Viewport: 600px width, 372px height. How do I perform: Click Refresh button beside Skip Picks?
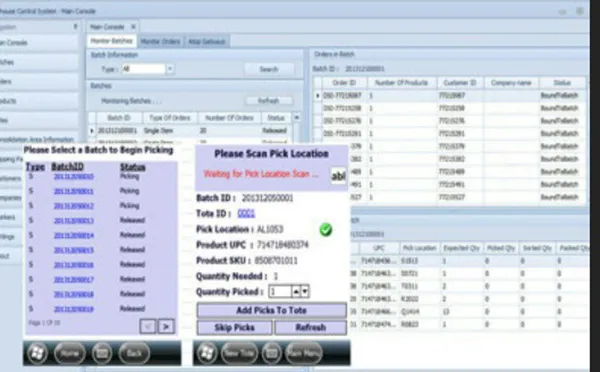pos(310,328)
